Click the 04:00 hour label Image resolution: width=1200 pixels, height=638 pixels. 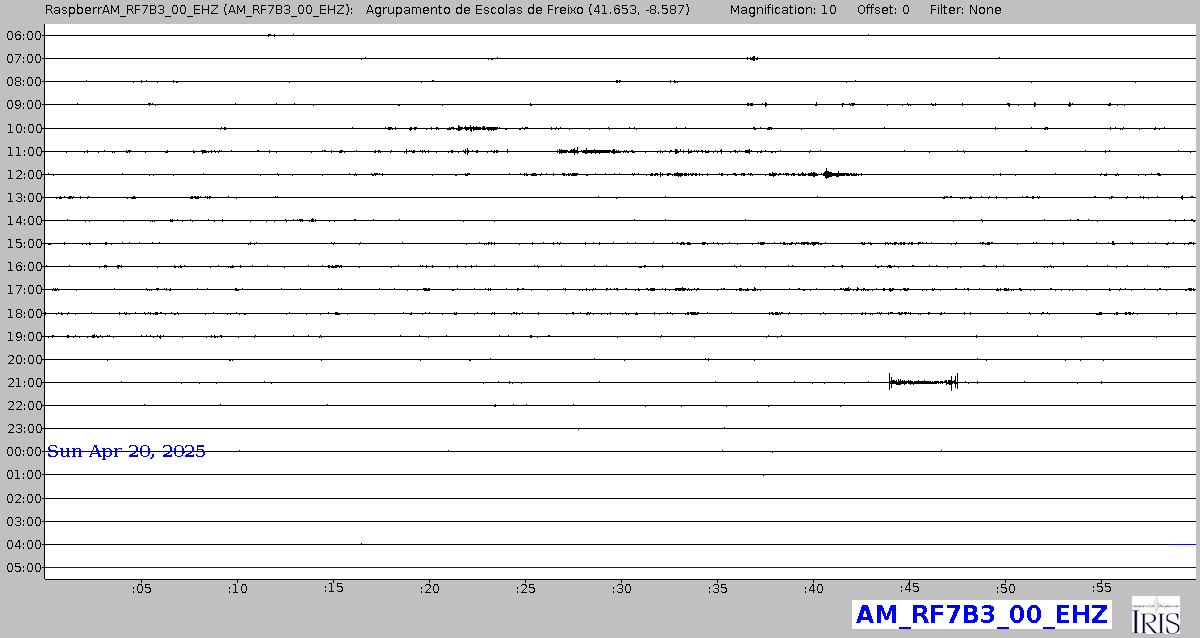(x=24, y=544)
